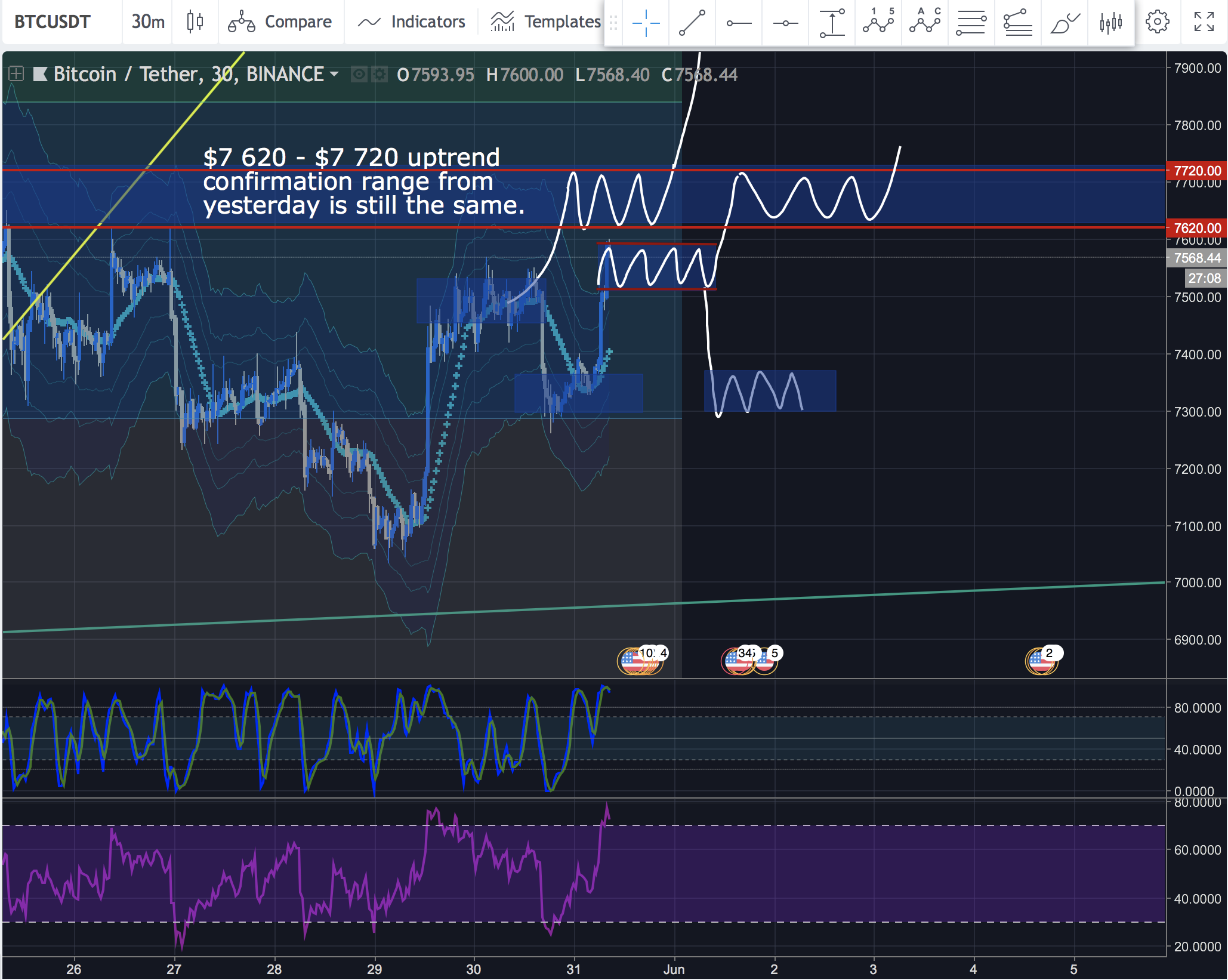Open the Bitcoin / Tether legend dropdown arrow
1228x980 pixels.
pos(334,74)
